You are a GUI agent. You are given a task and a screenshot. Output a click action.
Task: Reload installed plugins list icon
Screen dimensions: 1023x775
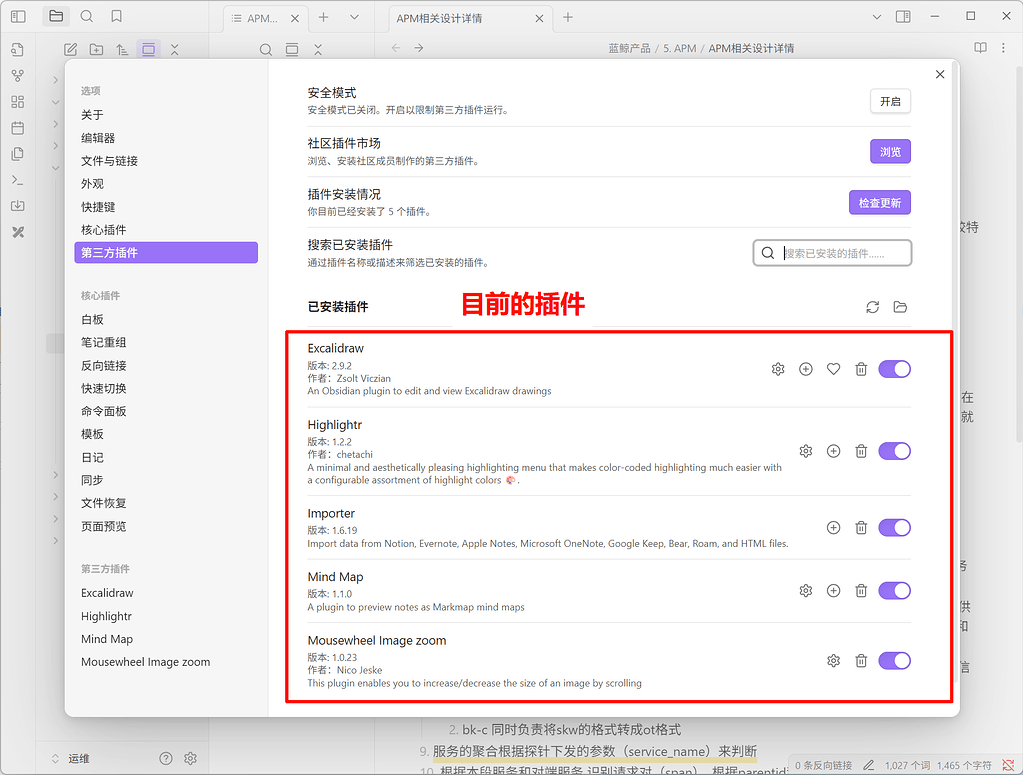click(872, 307)
